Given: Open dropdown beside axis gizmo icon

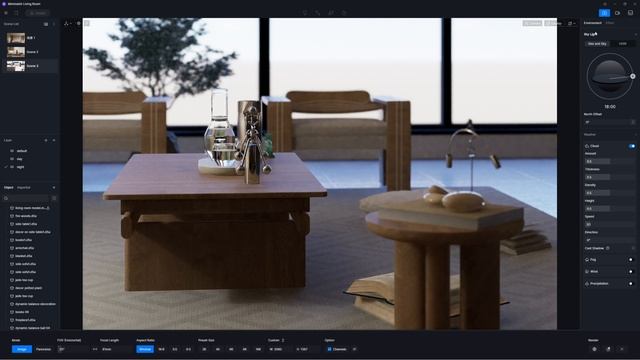Looking at the screenshot, I should (x=71, y=24).
